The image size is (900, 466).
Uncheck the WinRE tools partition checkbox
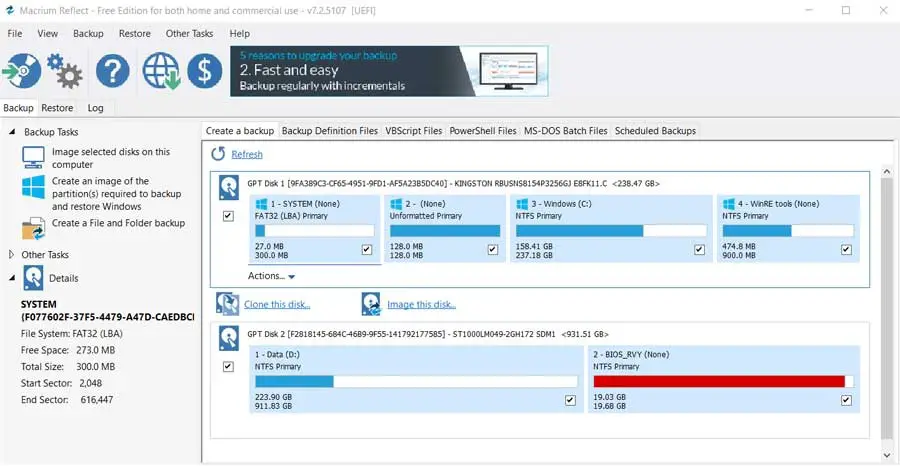tap(846, 250)
